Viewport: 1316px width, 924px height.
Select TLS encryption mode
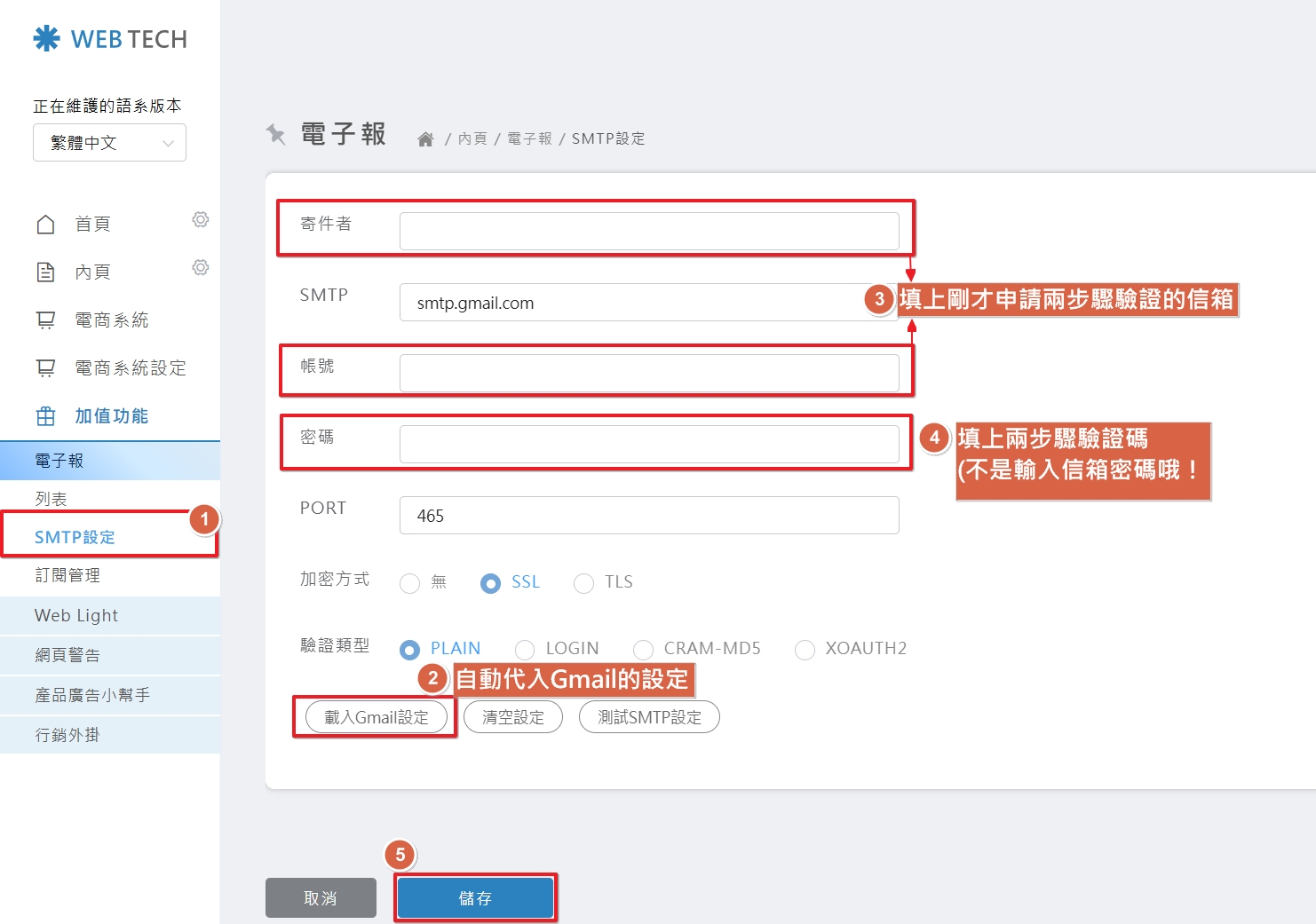[584, 583]
